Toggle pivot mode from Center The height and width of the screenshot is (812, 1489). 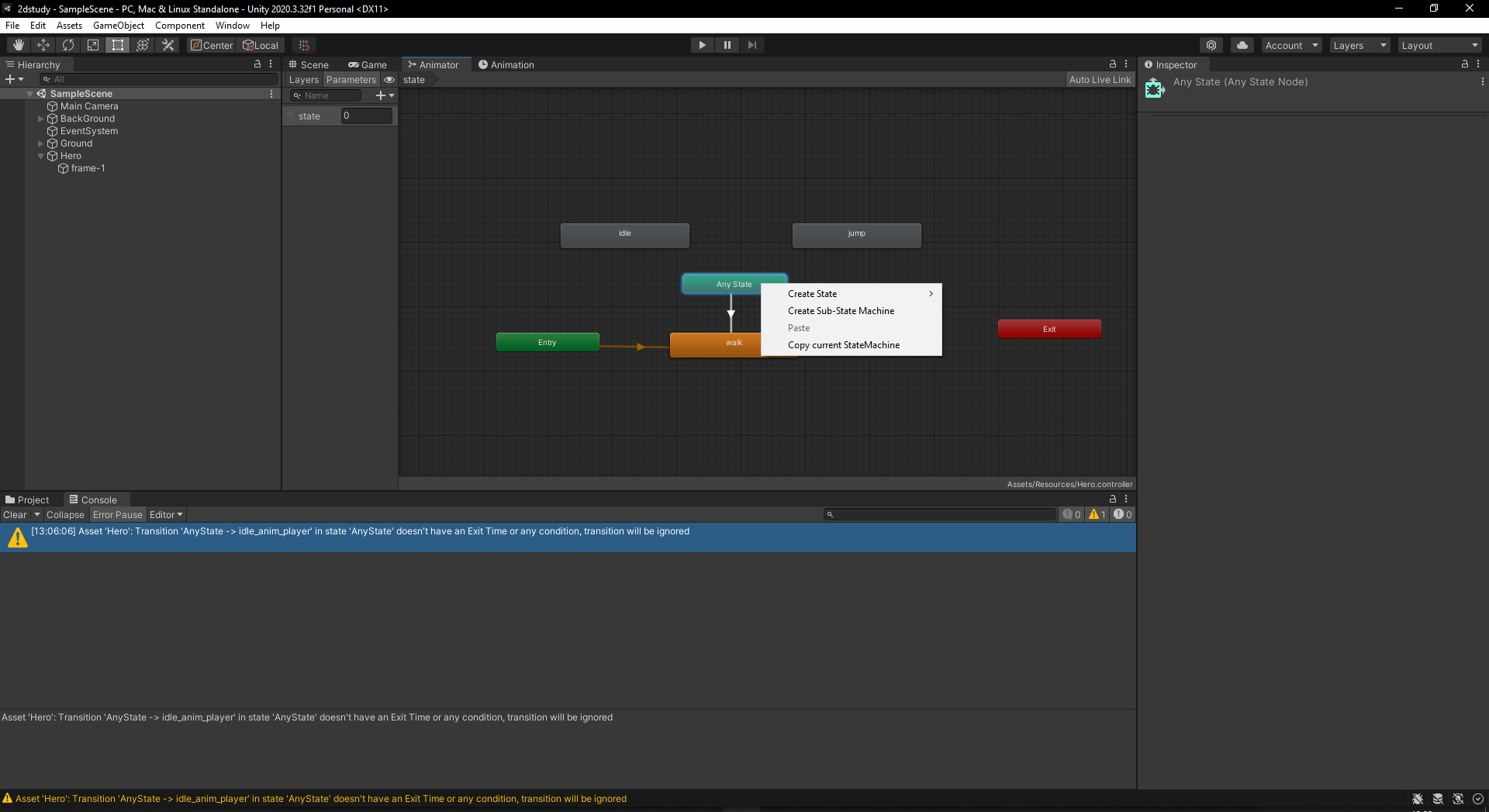point(211,45)
